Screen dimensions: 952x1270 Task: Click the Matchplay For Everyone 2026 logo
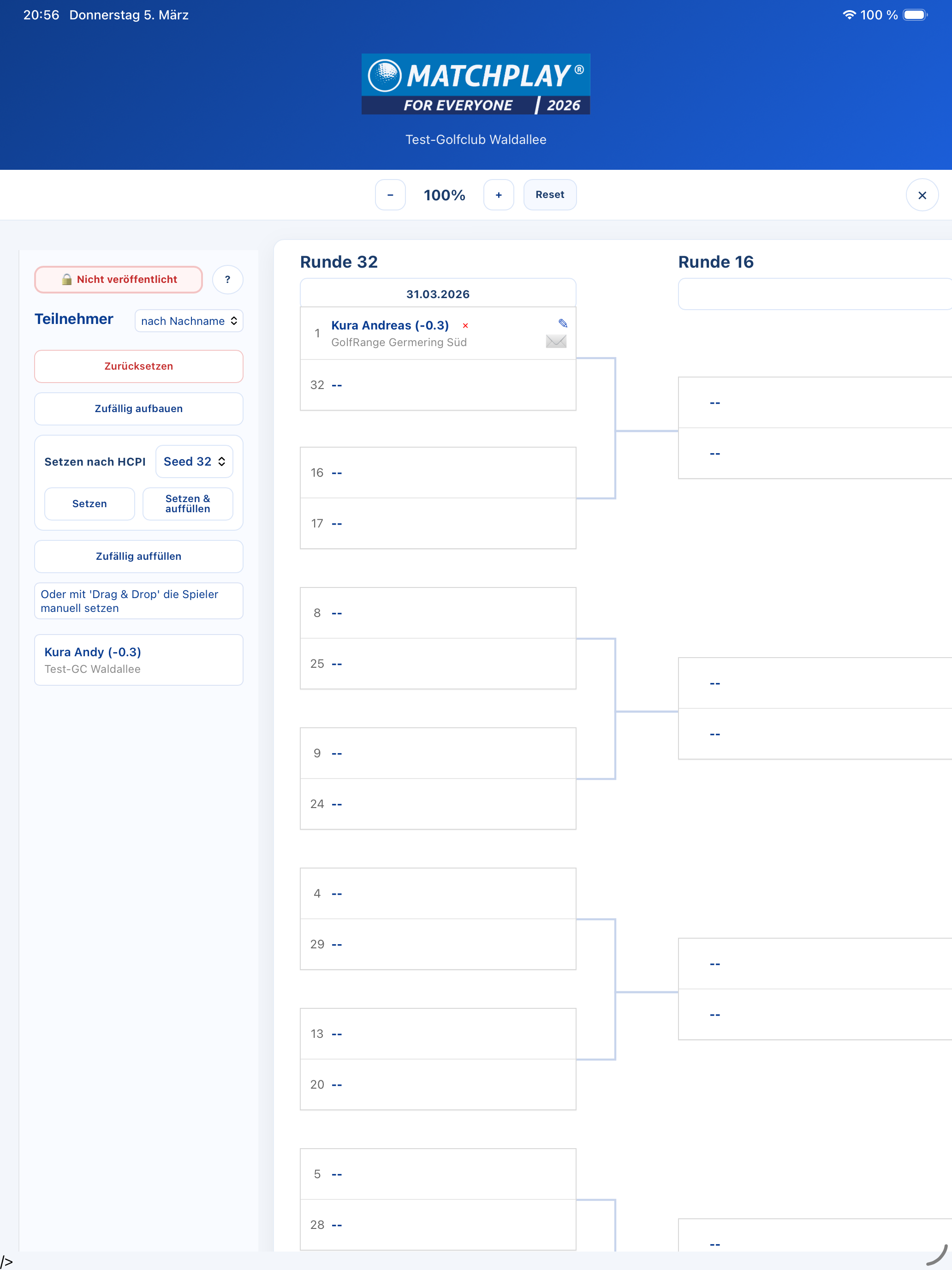pyautogui.click(x=476, y=84)
